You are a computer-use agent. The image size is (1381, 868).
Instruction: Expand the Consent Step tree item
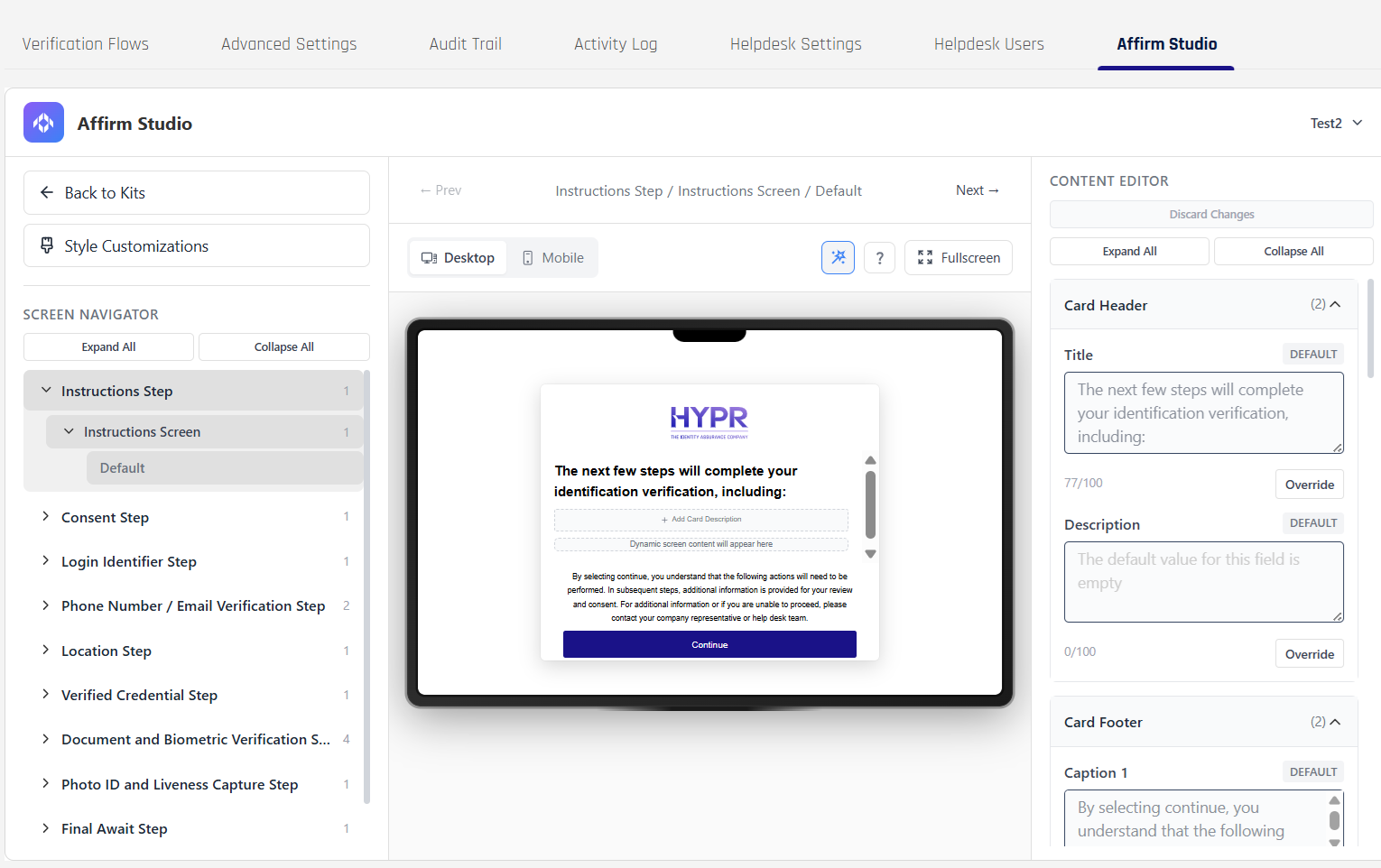(45, 517)
